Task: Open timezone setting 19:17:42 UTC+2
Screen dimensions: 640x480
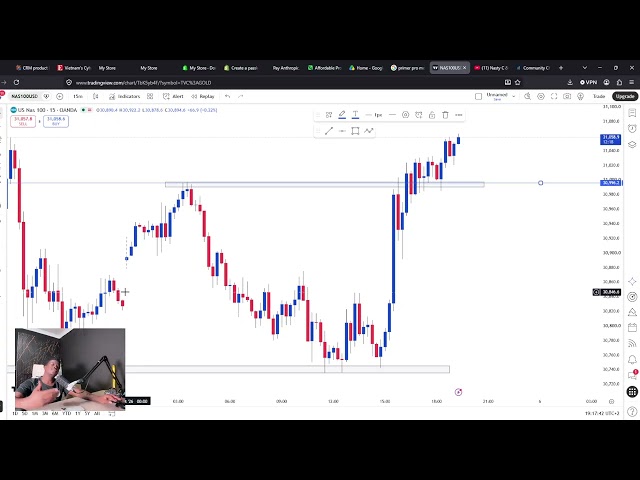Action: (x=602, y=413)
